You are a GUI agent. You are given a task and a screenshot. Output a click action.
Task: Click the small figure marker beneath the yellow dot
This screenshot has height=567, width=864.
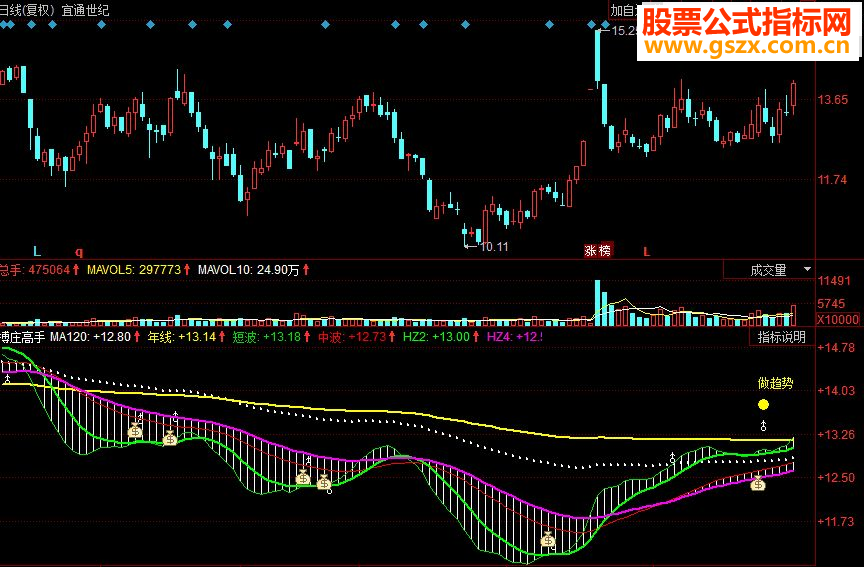[x=764, y=425]
